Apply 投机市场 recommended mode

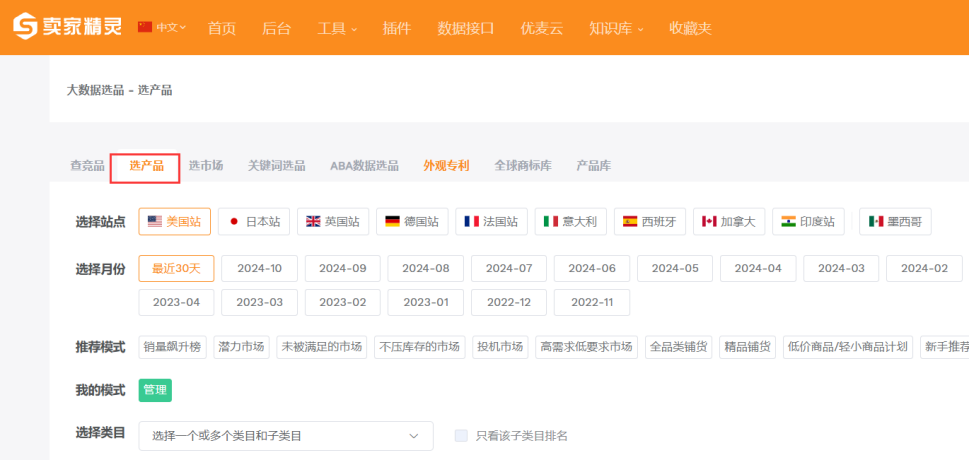click(500, 347)
